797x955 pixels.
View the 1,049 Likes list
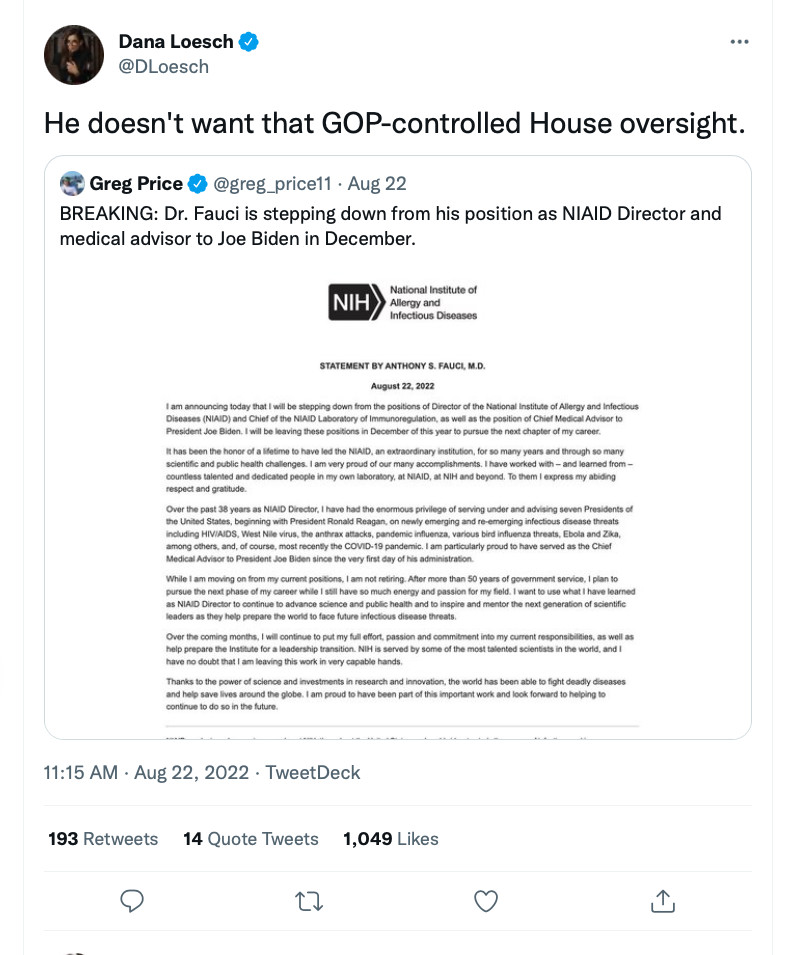tap(390, 839)
